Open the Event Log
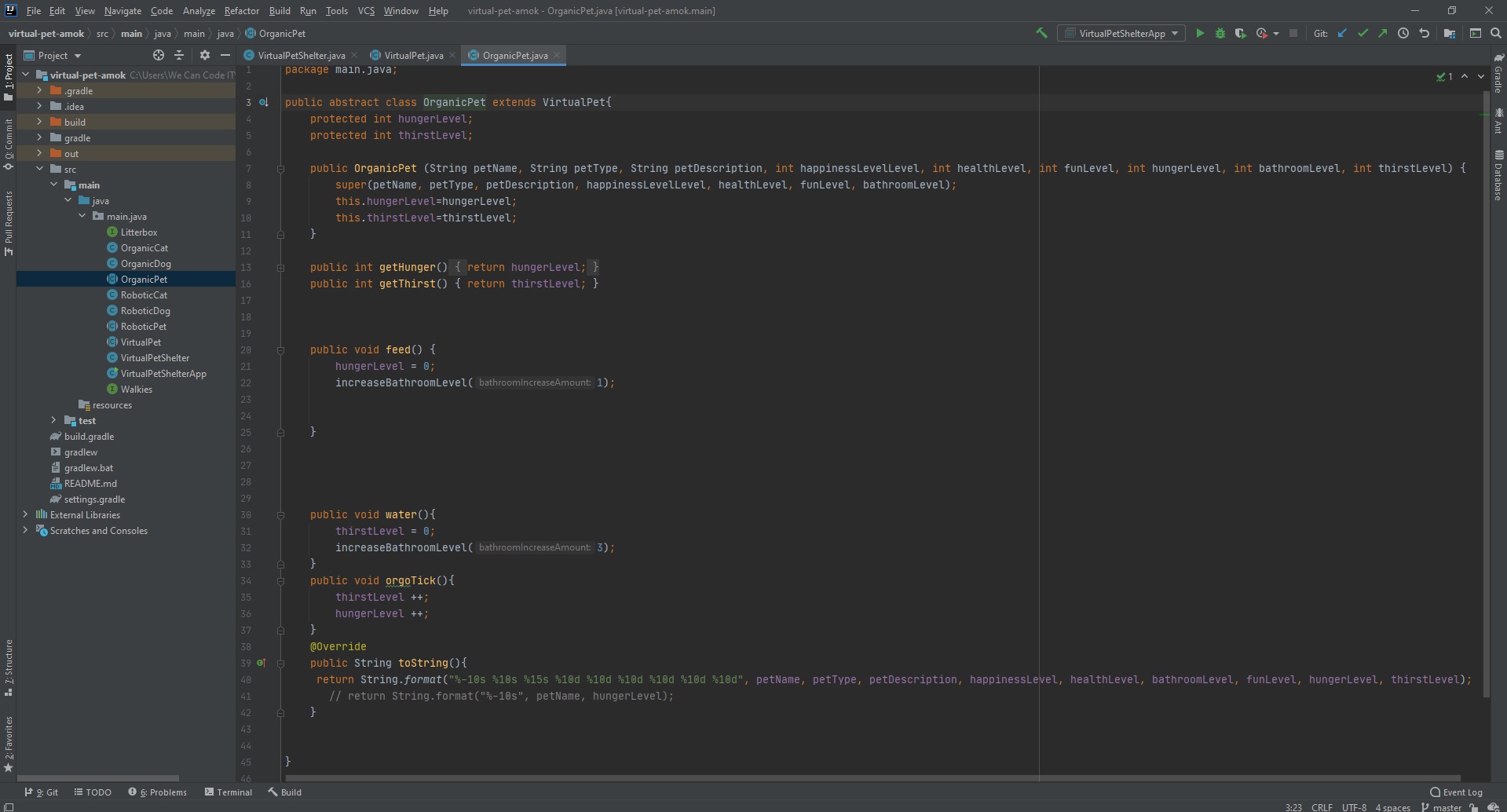Image resolution: width=1507 pixels, height=812 pixels. [x=1456, y=792]
